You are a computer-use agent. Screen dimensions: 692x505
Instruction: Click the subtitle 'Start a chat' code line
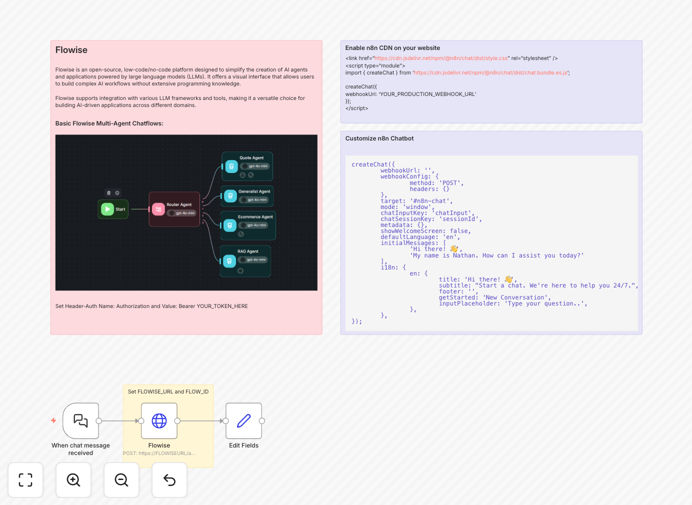(538, 286)
